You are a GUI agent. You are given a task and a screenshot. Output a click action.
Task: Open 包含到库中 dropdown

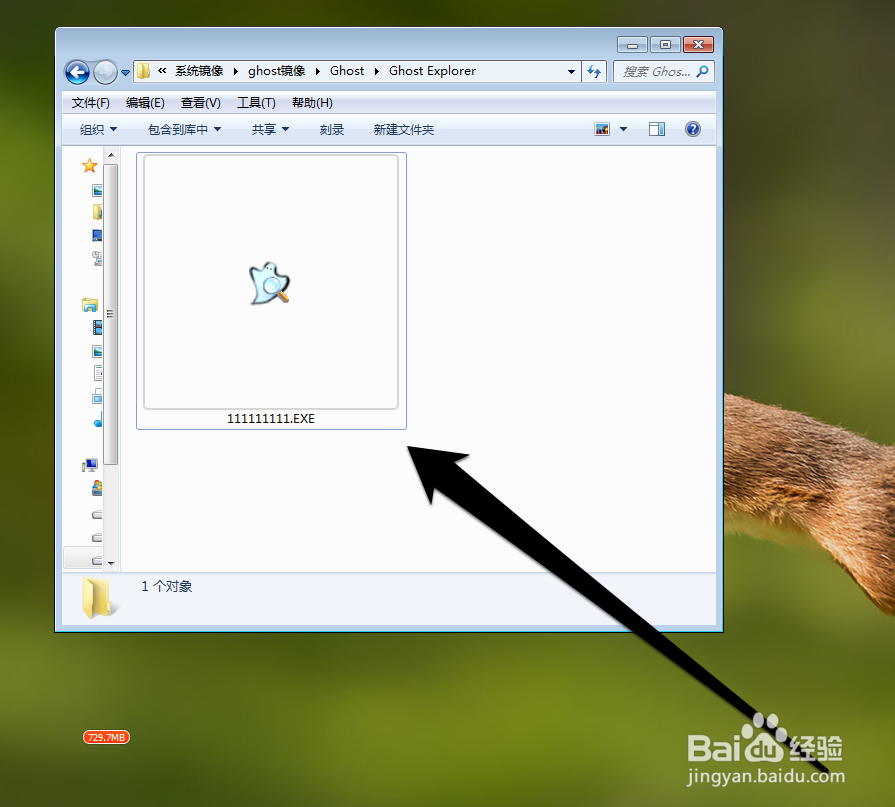(184, 130)
